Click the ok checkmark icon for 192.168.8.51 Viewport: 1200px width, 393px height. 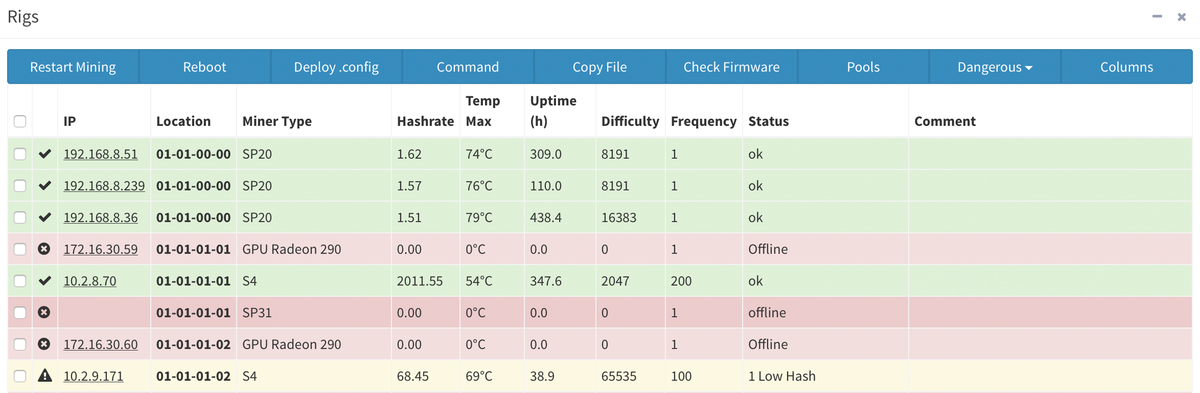44,154
